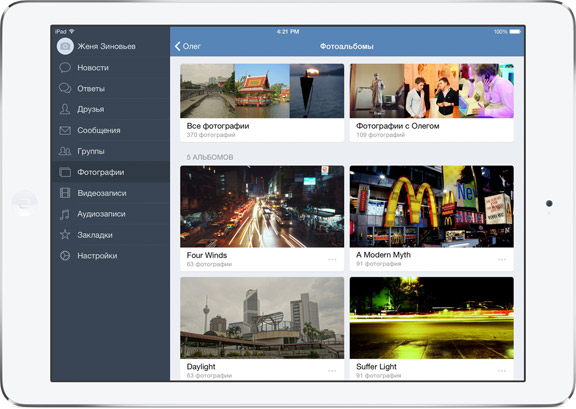Click the Закладки star icon
Image resolution: width=576 pixels, height=409 pixels.
[65, 234]
